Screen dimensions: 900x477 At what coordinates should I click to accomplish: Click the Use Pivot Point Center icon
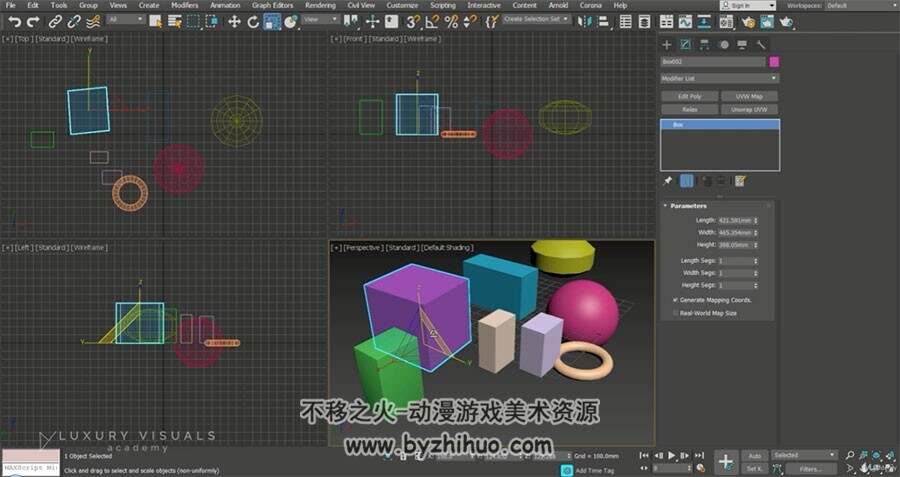tap(351, 22)
